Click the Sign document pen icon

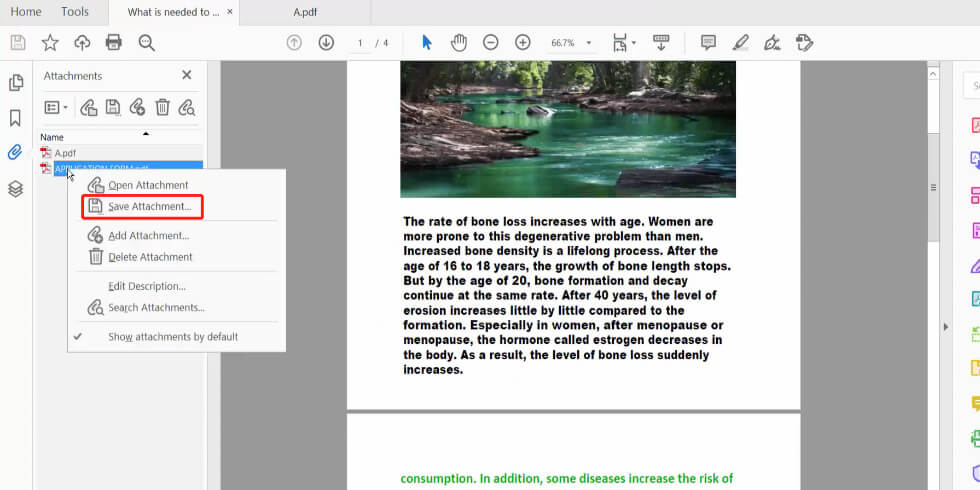[x=772, y=42]
